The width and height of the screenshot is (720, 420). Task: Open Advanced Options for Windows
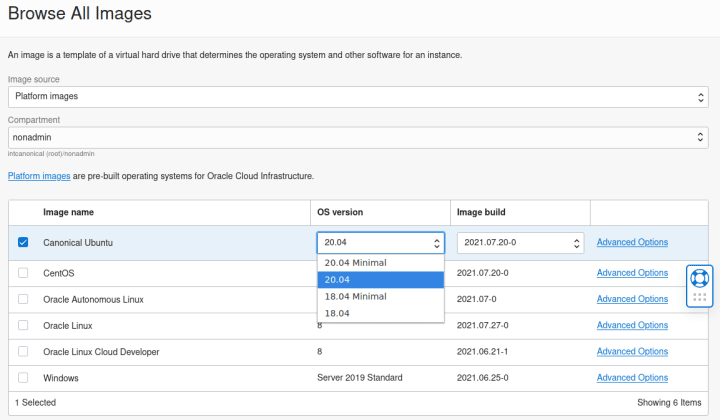coord(632,378)
